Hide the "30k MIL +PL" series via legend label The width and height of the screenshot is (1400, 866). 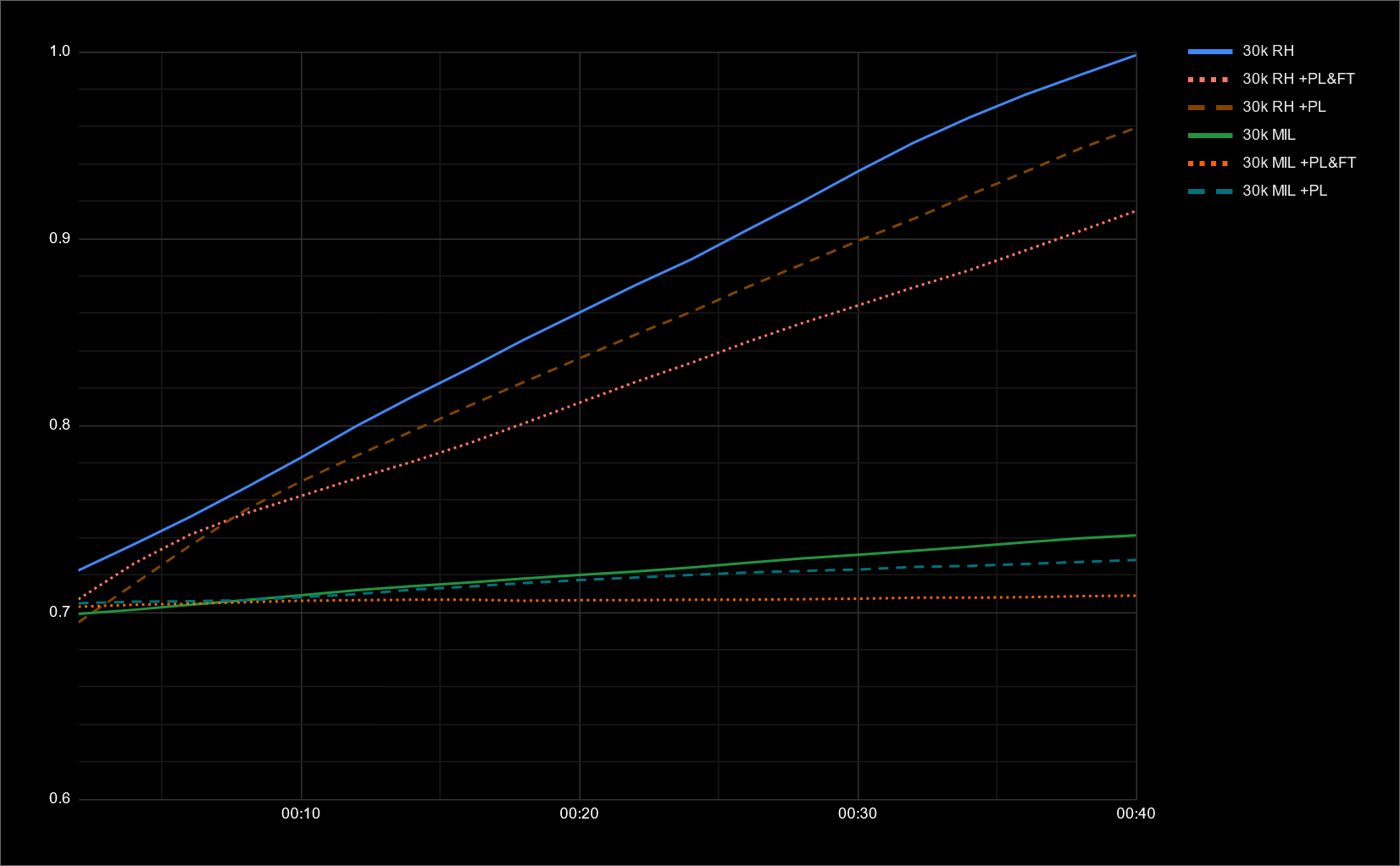coord(1285,192)
